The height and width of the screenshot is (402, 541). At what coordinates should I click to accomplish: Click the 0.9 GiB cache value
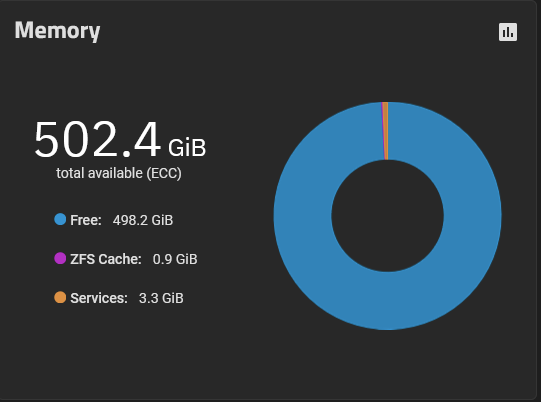(x=175, y=259)
